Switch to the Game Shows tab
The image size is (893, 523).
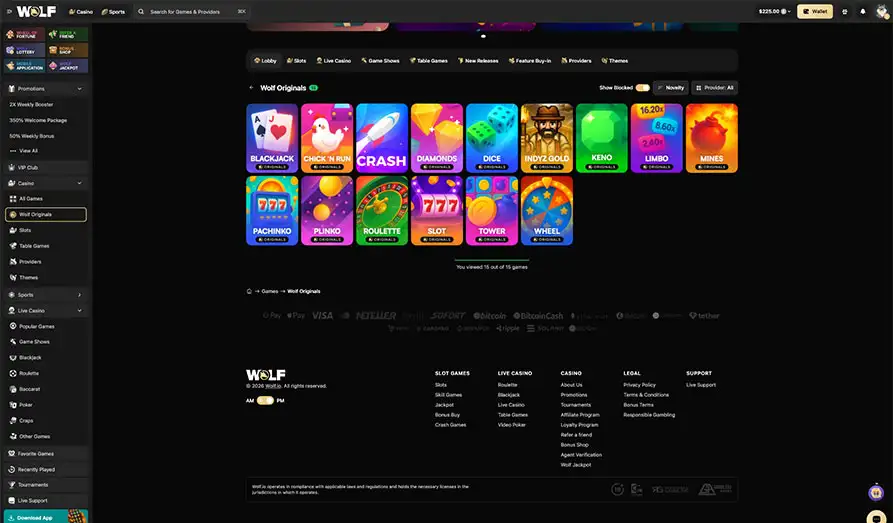tap(380, 61)
